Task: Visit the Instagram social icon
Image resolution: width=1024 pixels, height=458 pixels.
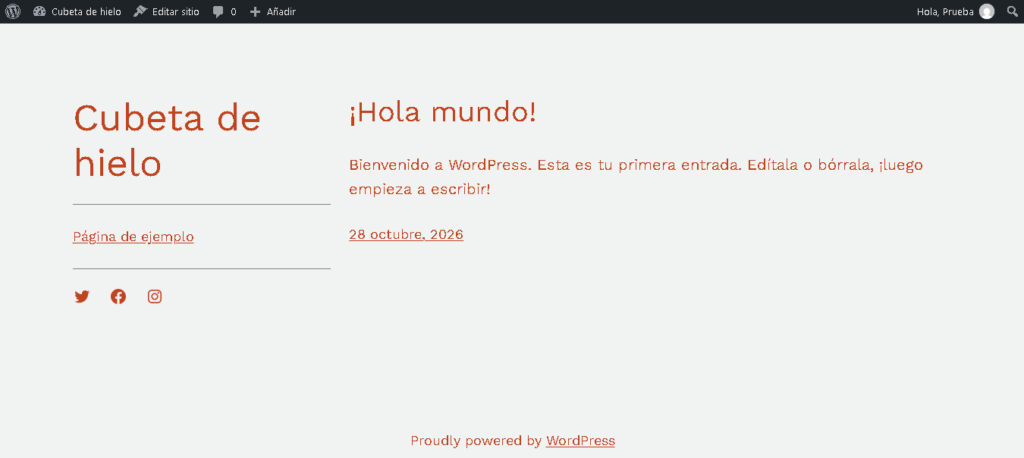Action: [155, 297]
